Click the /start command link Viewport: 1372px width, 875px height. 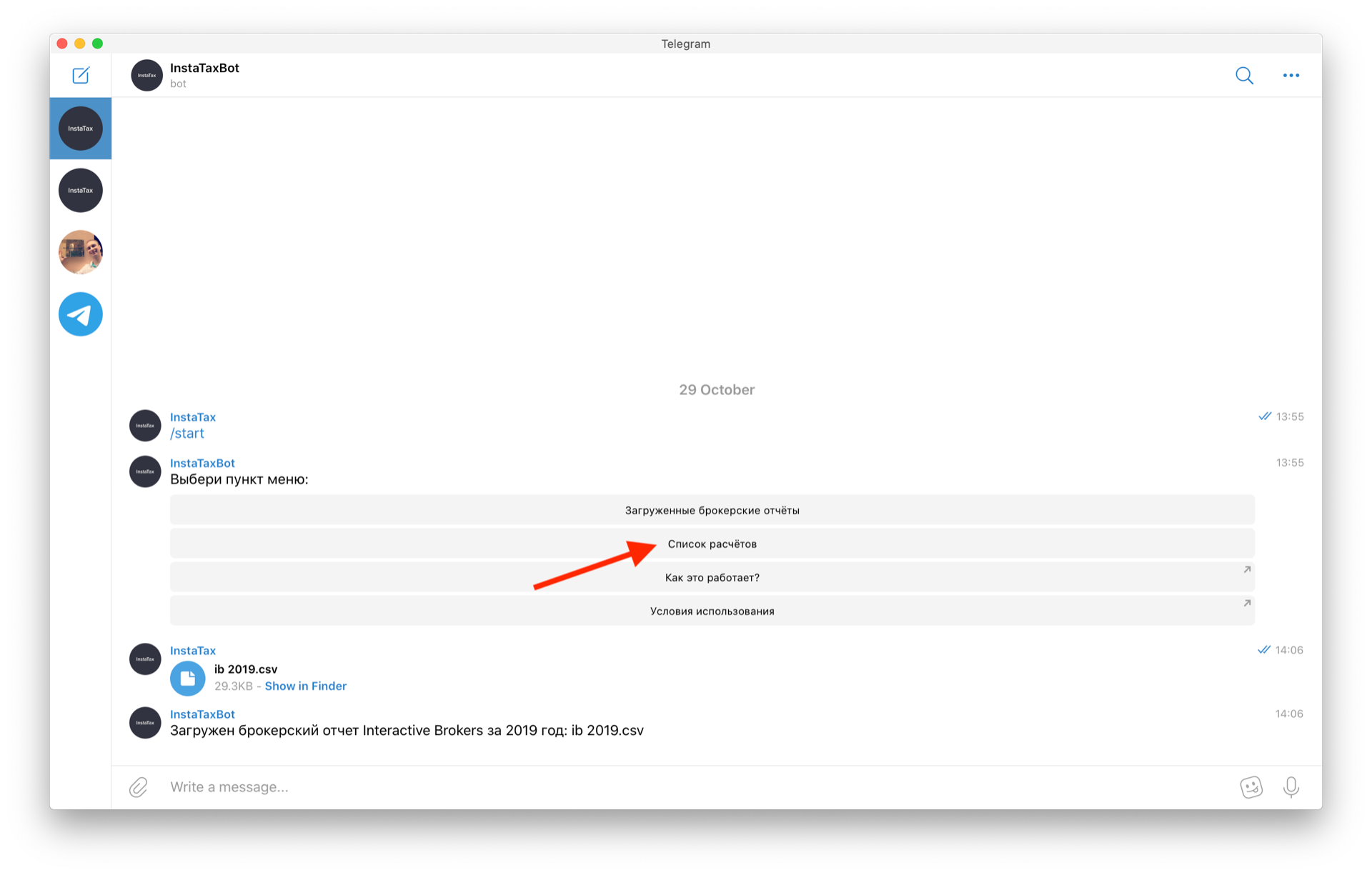click(187, 434)
